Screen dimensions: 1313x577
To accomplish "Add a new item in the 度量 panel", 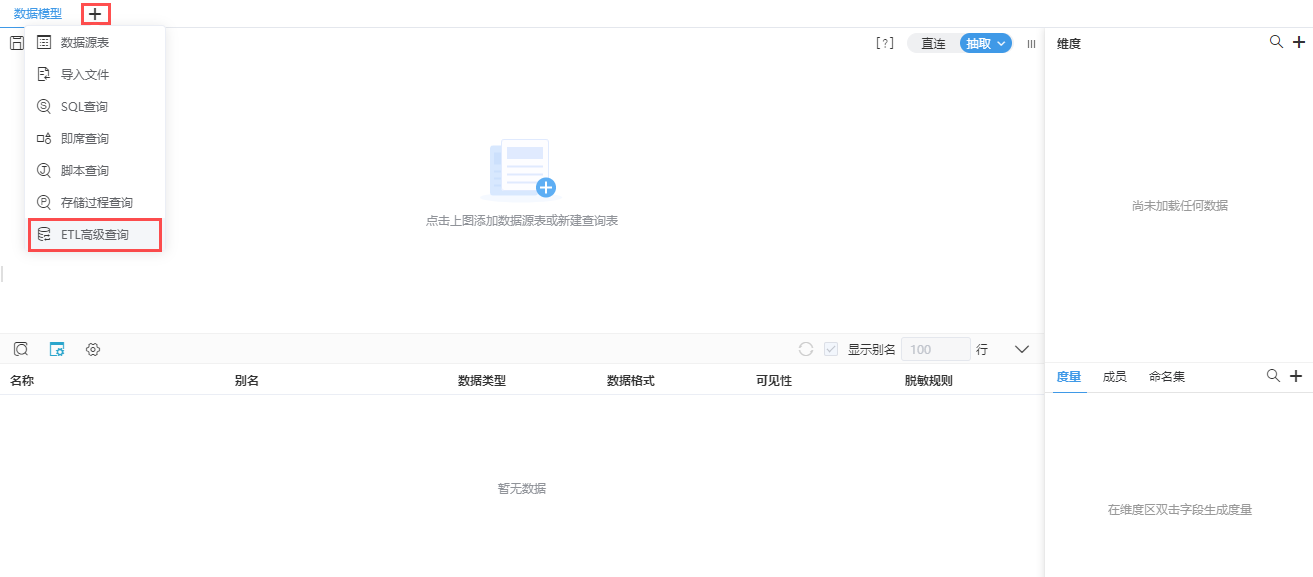I will tap(1296, 376).
